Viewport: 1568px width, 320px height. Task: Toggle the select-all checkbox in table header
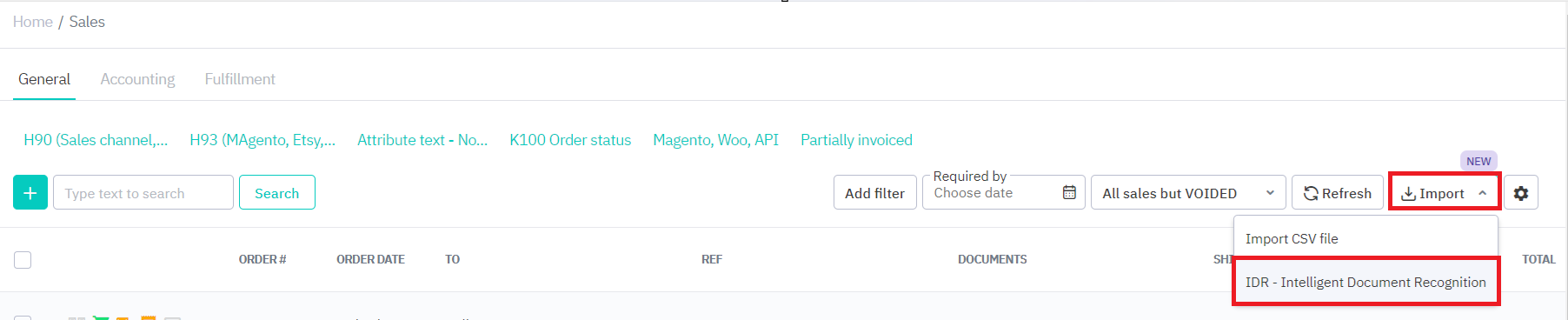(23, 259)
